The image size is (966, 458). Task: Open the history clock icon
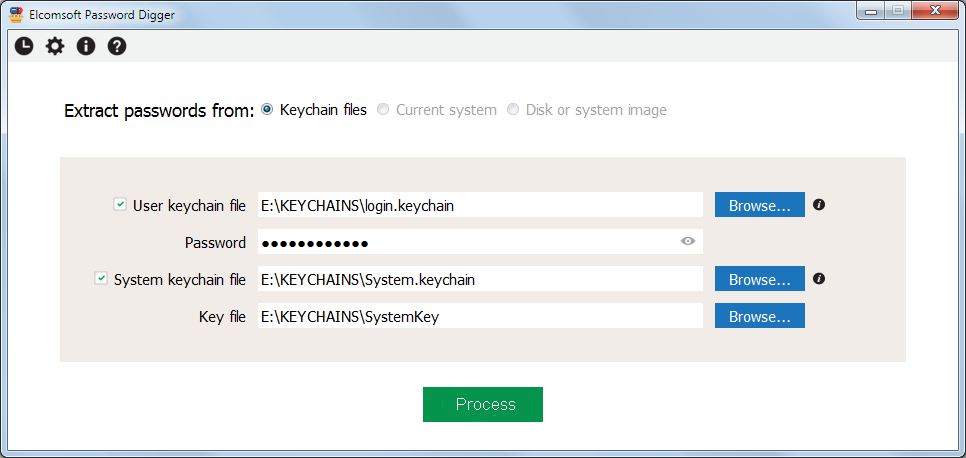(x=23, y=46)
